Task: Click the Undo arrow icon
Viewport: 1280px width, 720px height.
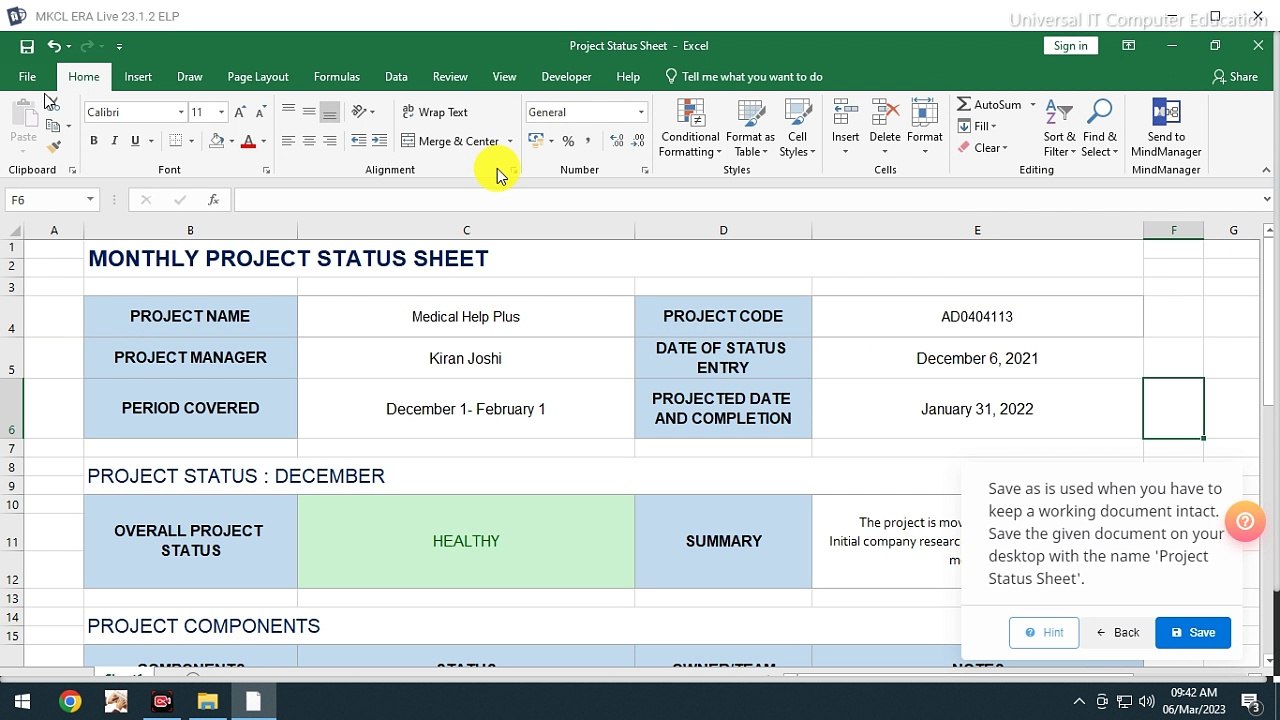Action: 53,46
